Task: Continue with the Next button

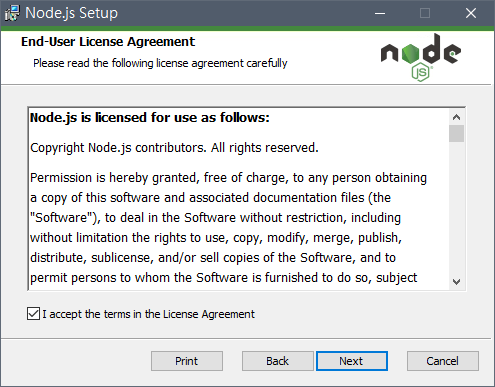Action: [352, 361]
